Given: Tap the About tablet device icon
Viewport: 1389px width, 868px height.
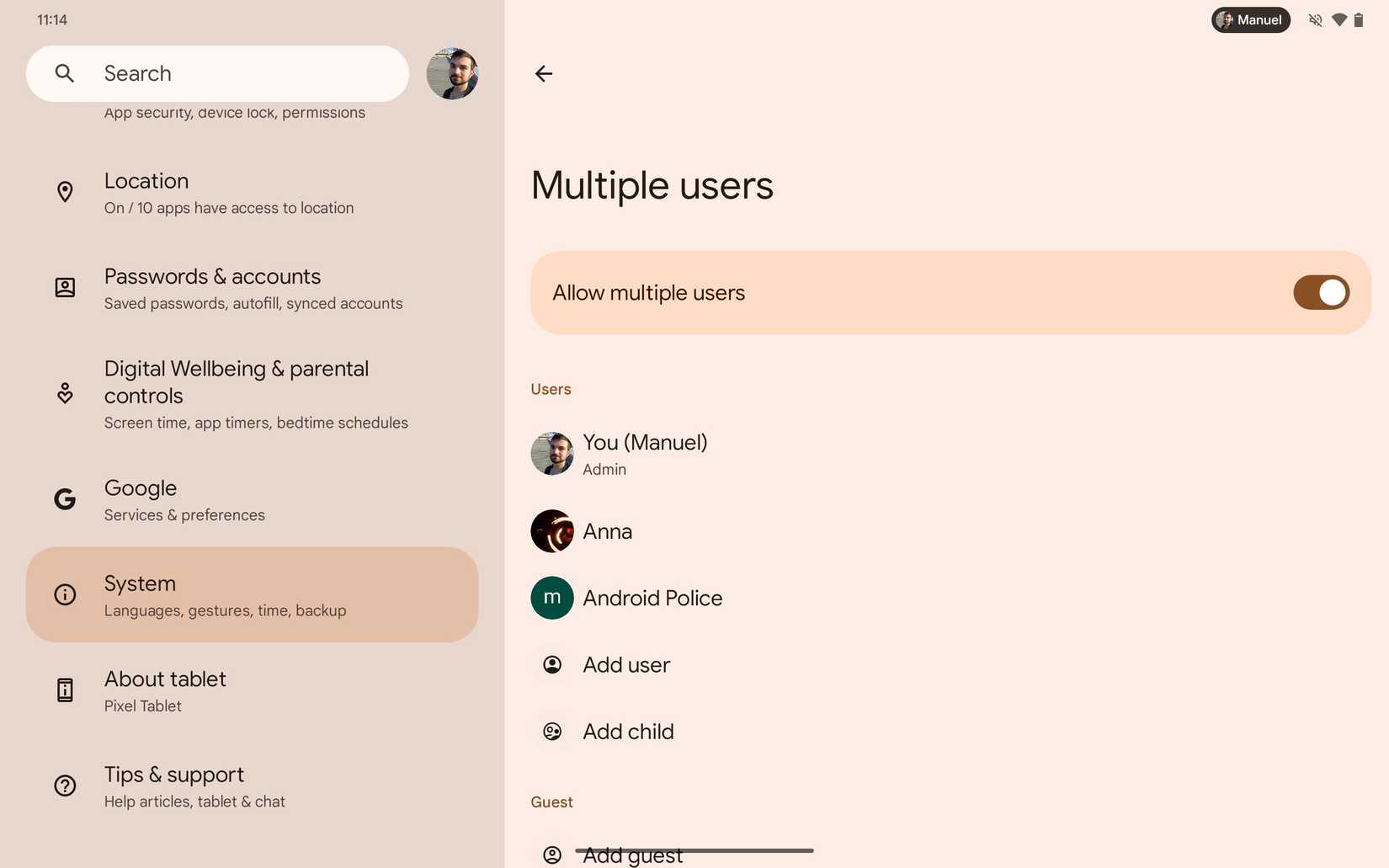Looking at the screenshot, I should click(65, 690).
